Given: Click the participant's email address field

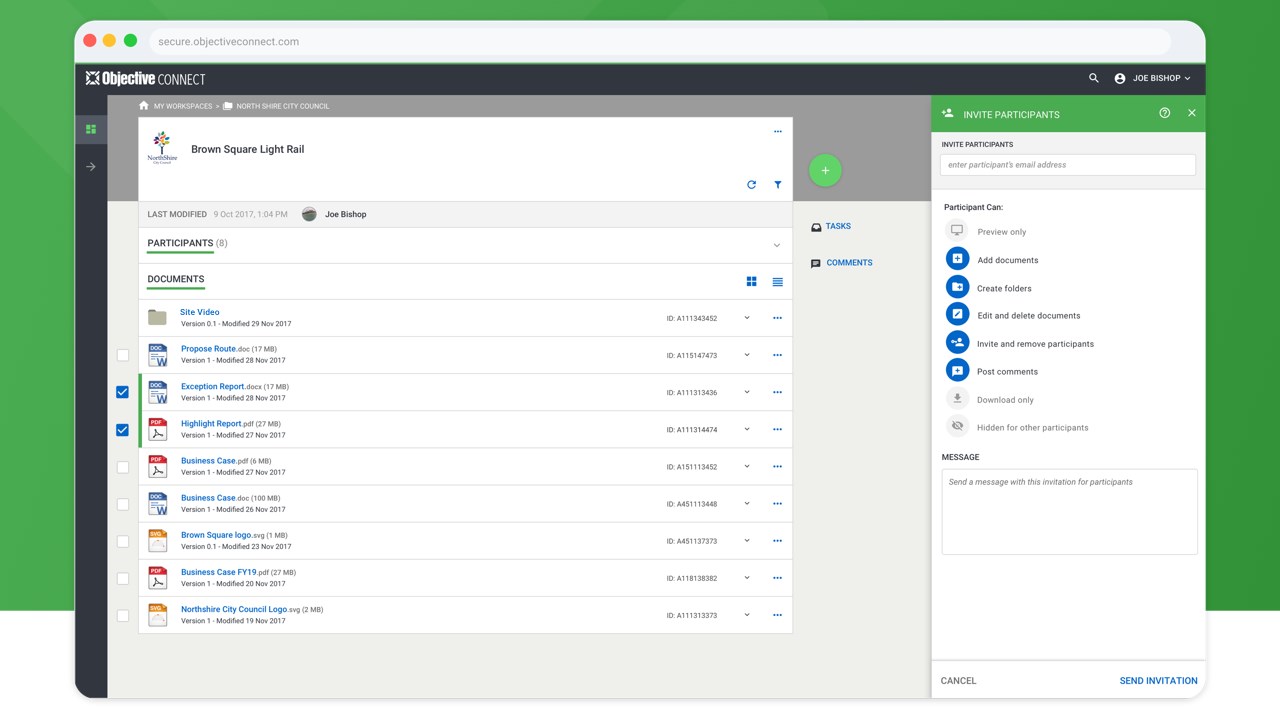Looking at the screenshot, I should (1068, 165).
